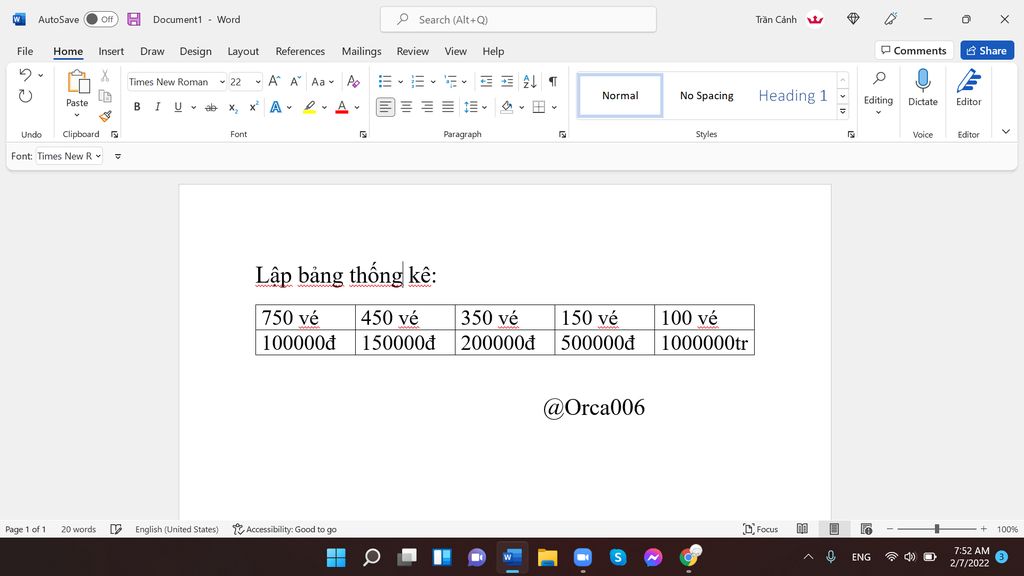Switch to Insert tab
Viewport: 1024px width, 576px height.
(x=111, y=51)
